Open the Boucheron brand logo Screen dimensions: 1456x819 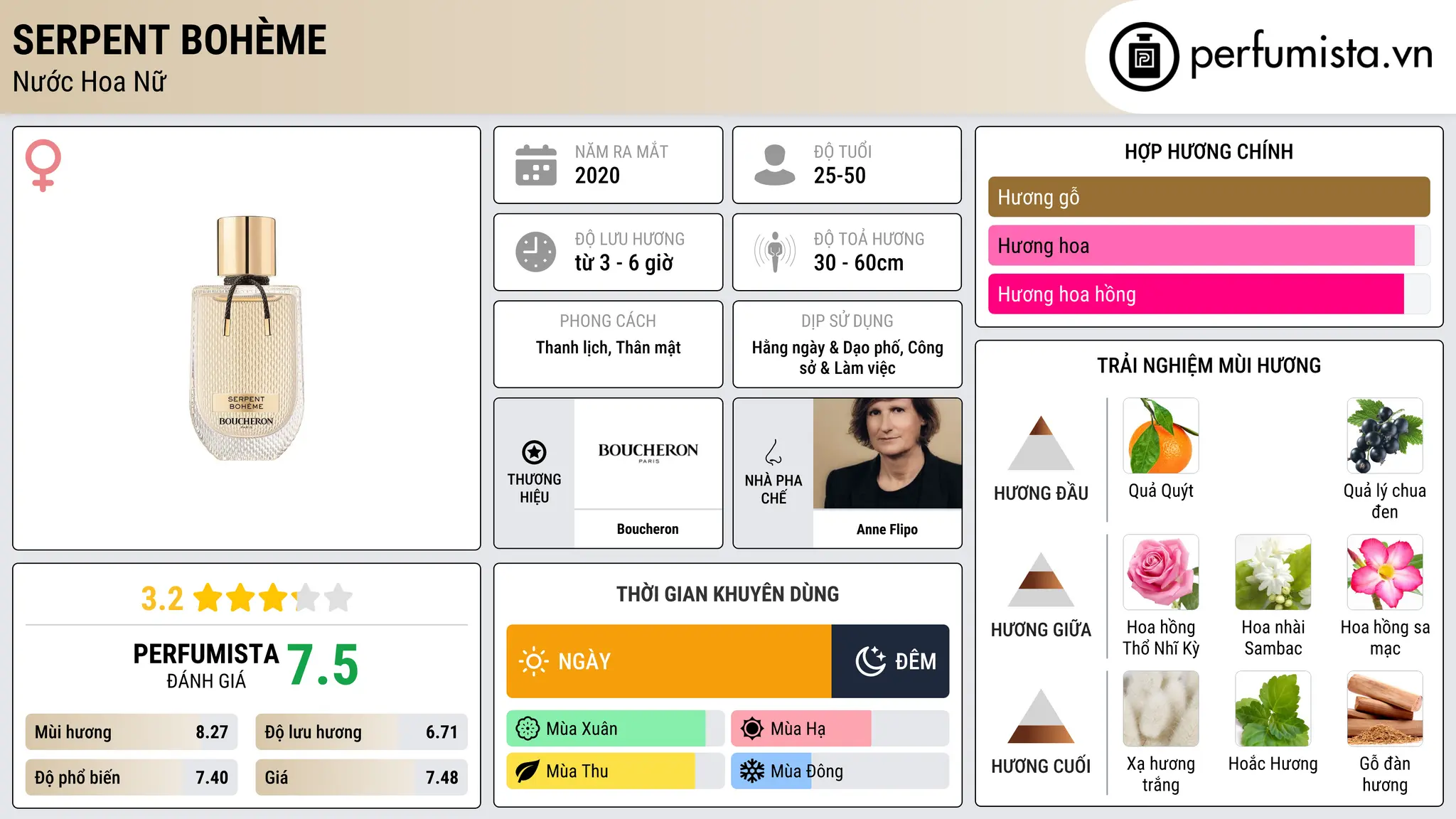[x=648, y=453]
